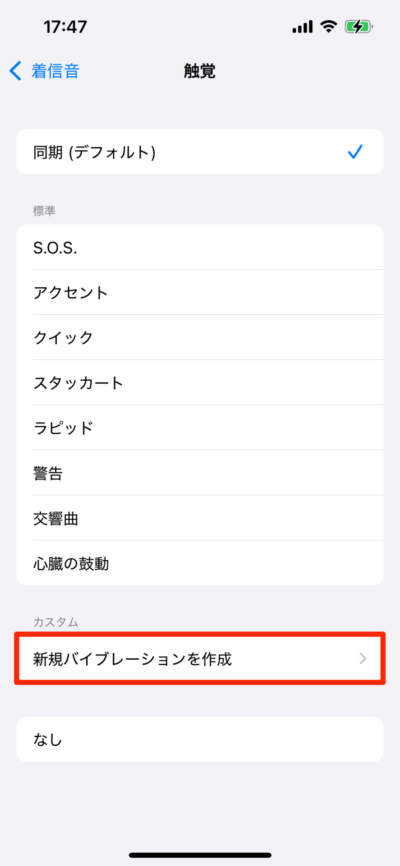This screenshot has height=866, width=400.
Task: Tap the blue back chevron icon
Action: (15, 71)
